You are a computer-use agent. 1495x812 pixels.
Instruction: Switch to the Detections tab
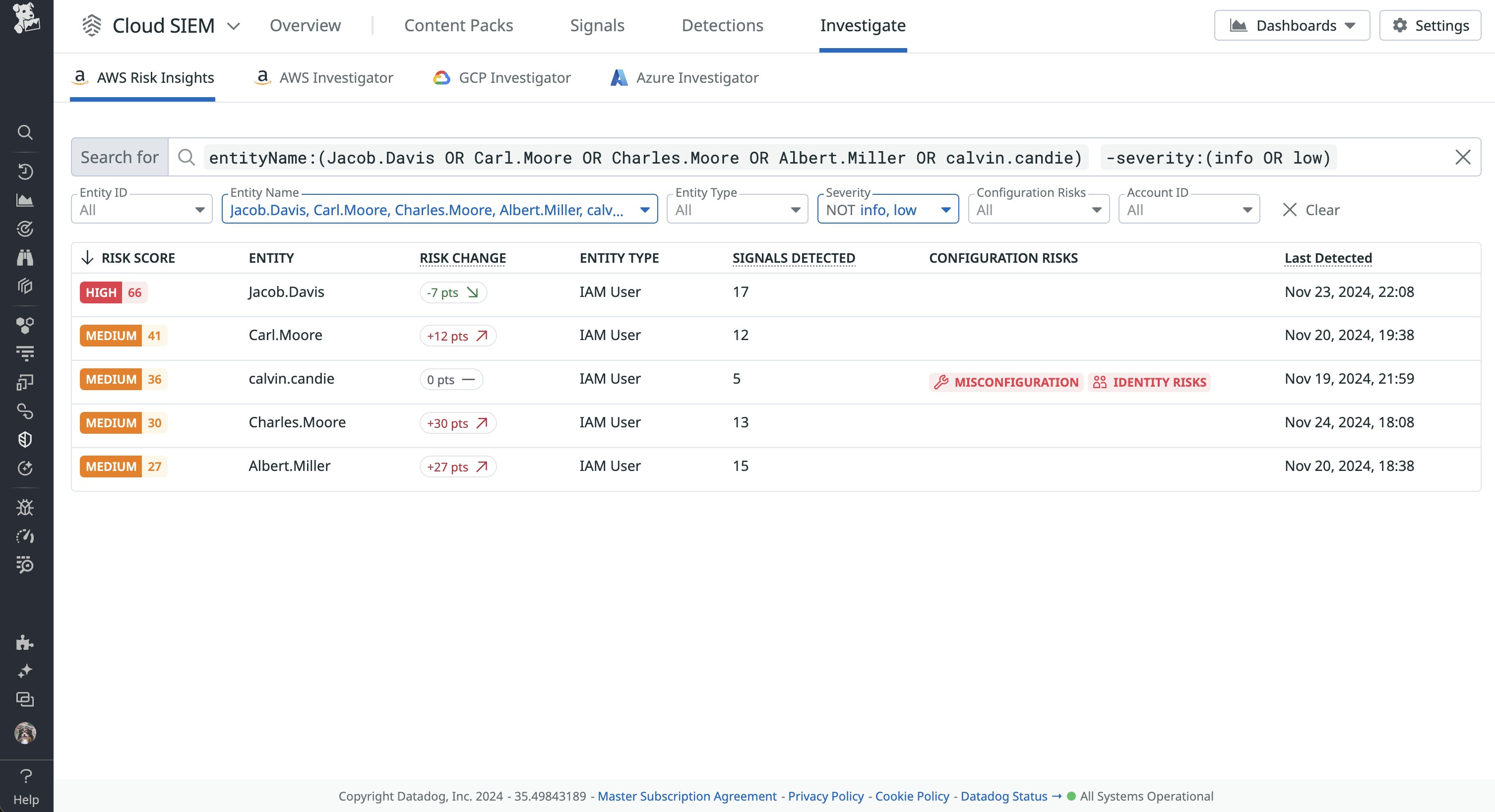[x=723, y=25]
